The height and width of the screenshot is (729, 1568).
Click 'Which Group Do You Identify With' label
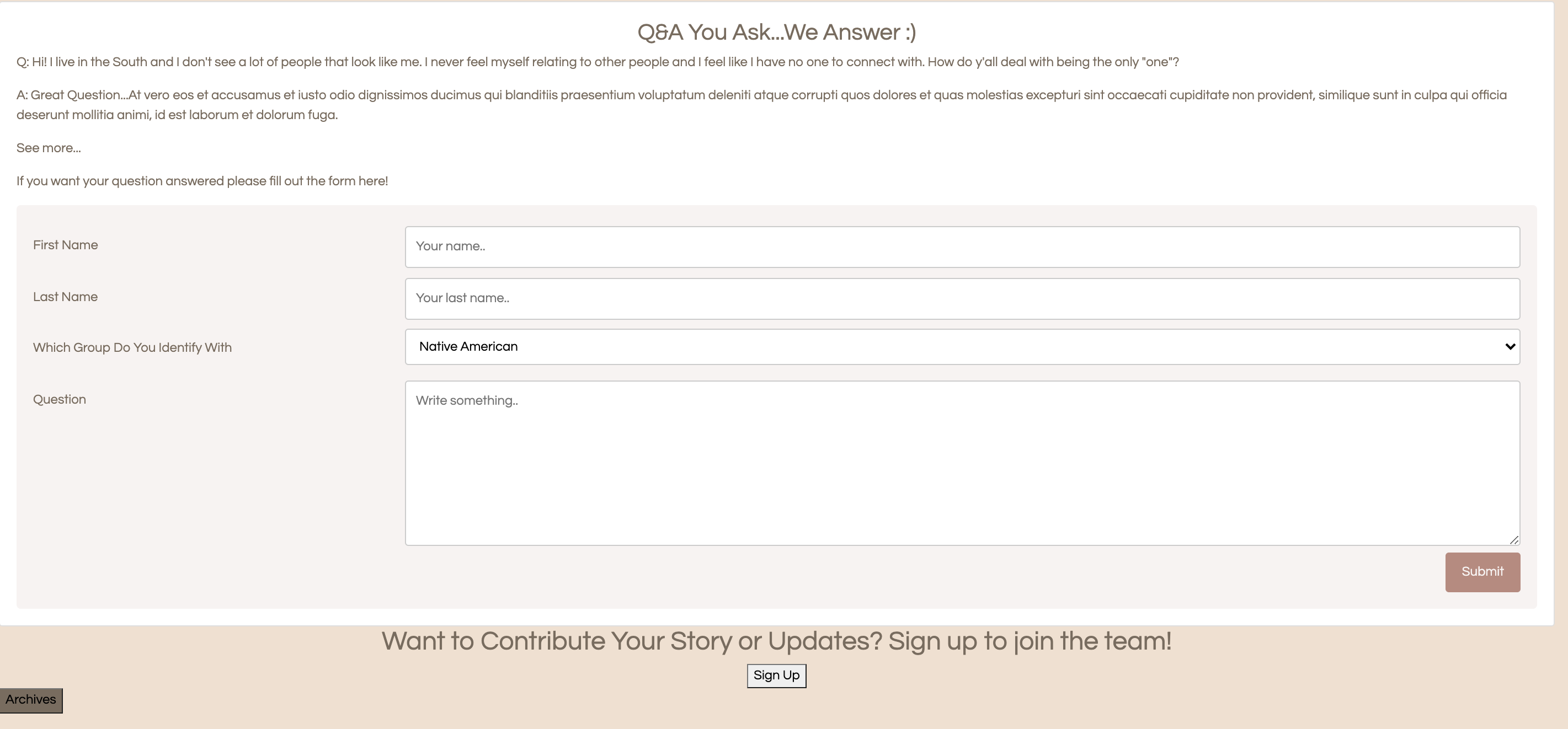pyautogui.click(x=132, y=347)
